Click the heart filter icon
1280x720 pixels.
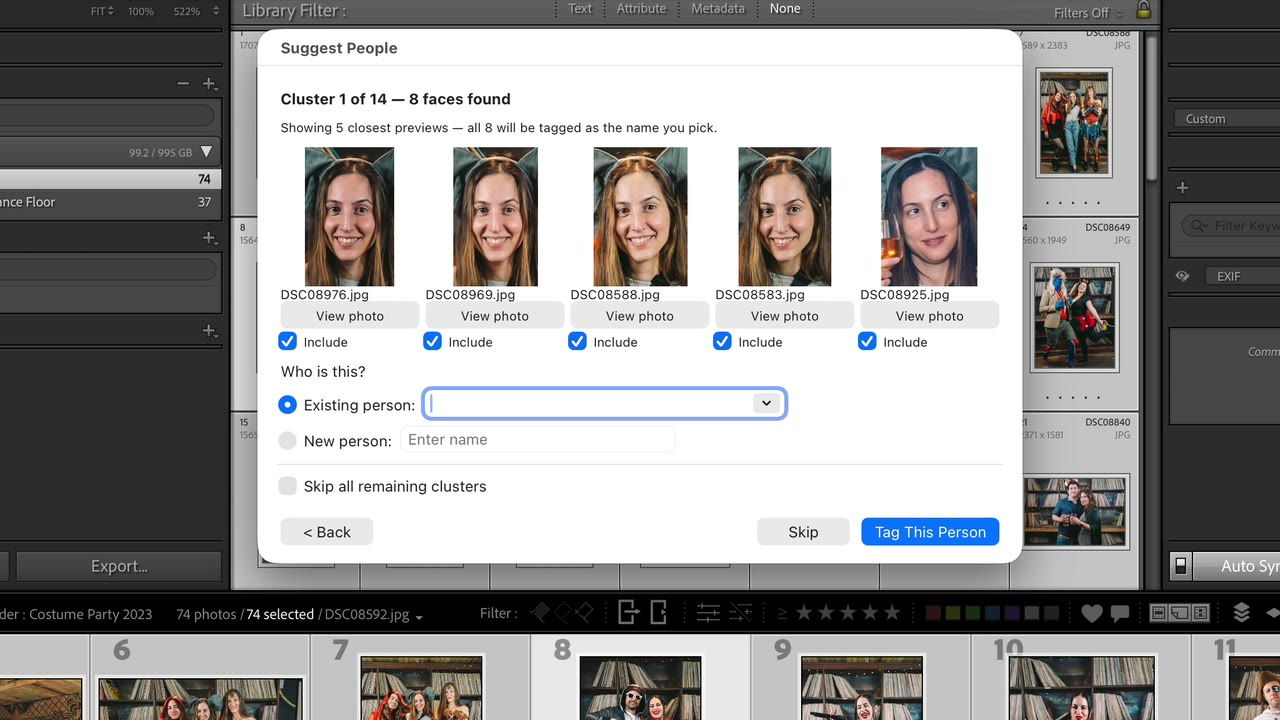pyautogui.click(x=1092, y=613)
